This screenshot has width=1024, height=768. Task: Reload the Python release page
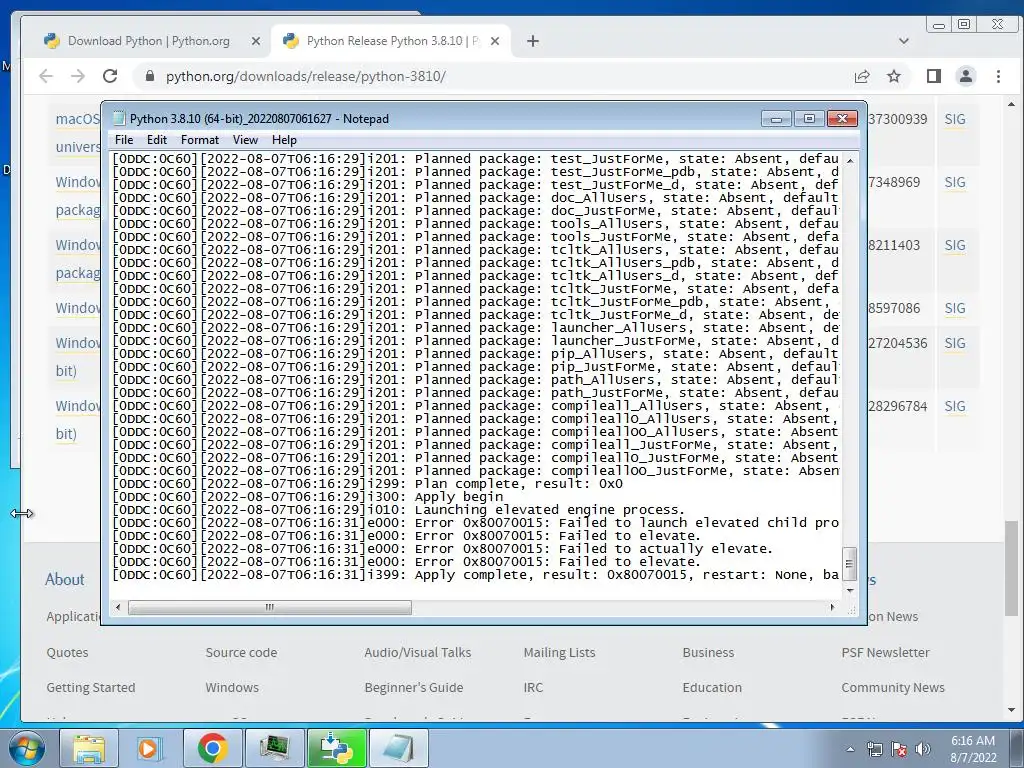click(x=110, y=76)
